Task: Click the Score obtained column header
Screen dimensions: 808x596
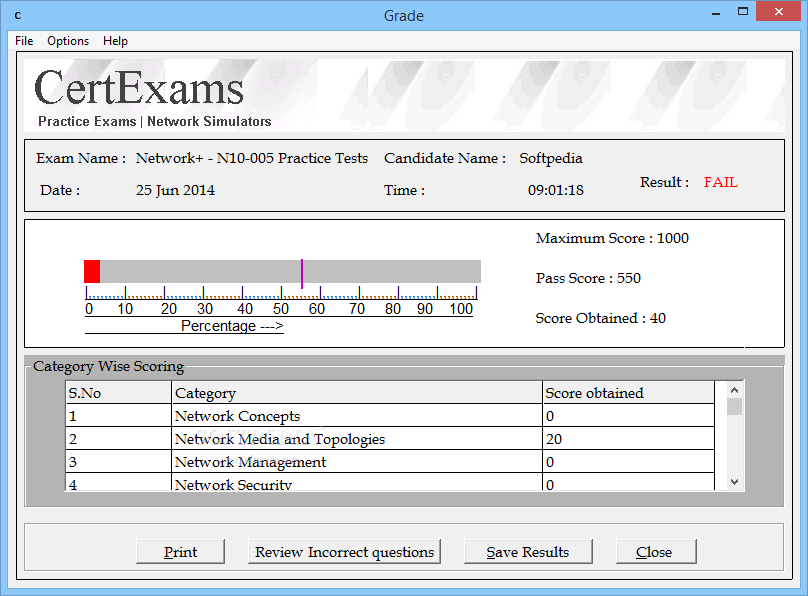Action: 628,393
